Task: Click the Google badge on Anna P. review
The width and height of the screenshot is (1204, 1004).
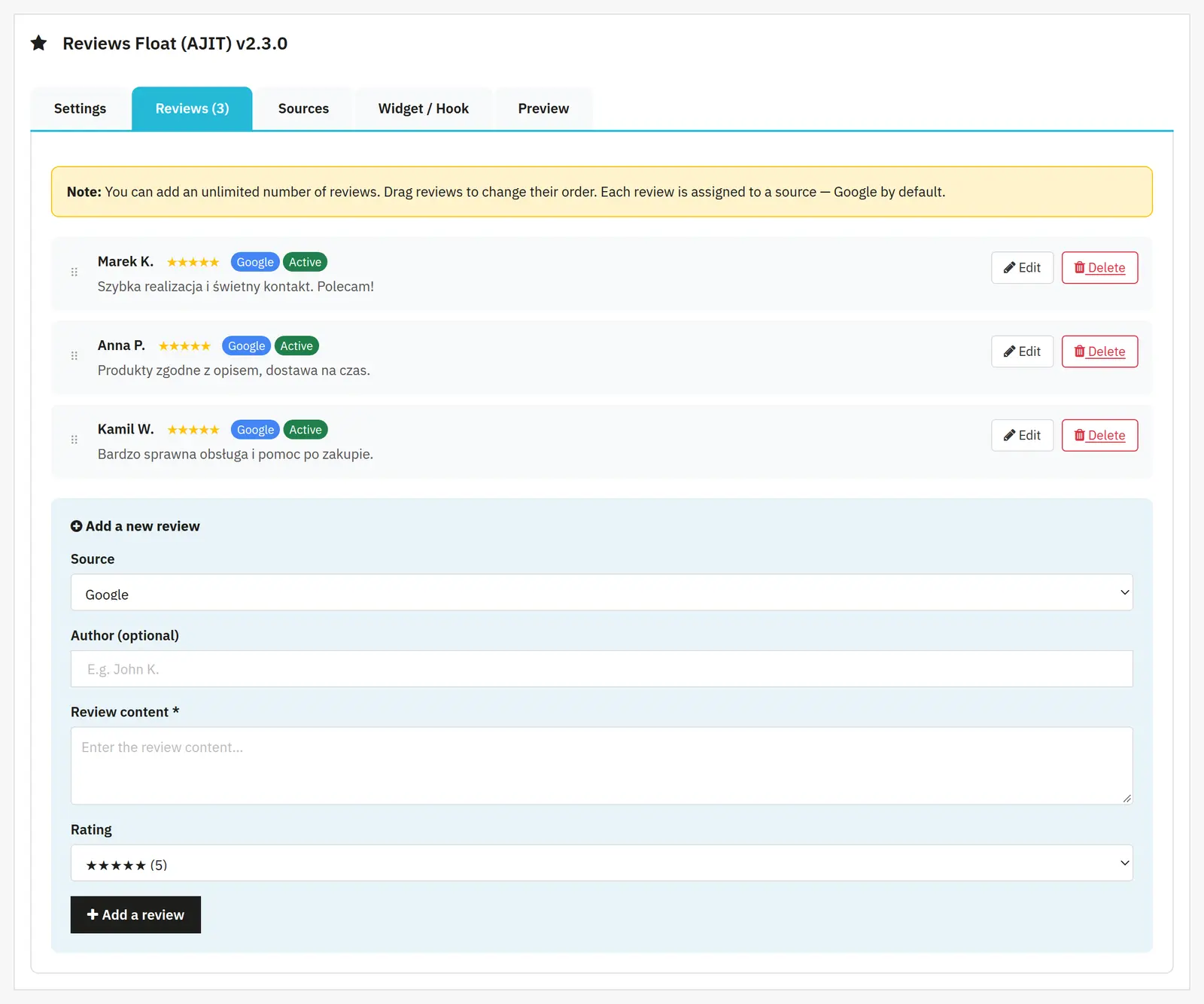Action: click(247, 345)
